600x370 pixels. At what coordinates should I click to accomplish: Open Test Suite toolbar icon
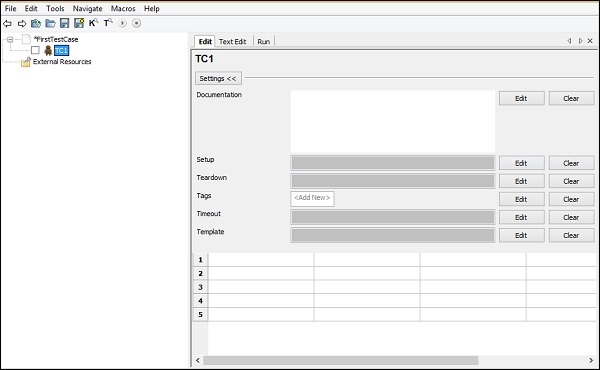tap(36, 23)
